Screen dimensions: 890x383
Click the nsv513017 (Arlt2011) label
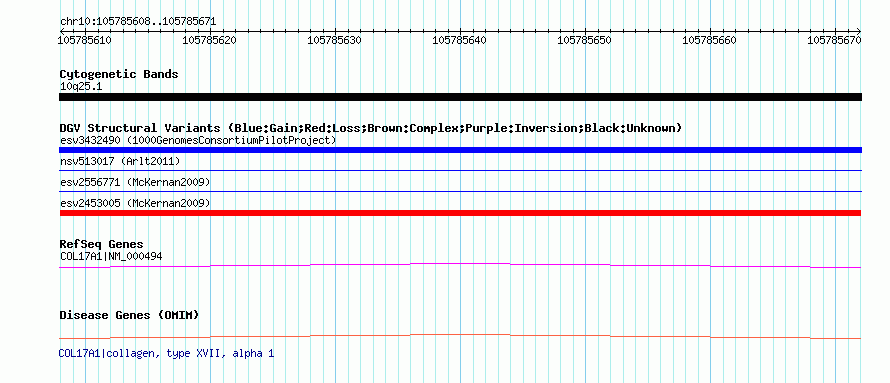[120, 162]
